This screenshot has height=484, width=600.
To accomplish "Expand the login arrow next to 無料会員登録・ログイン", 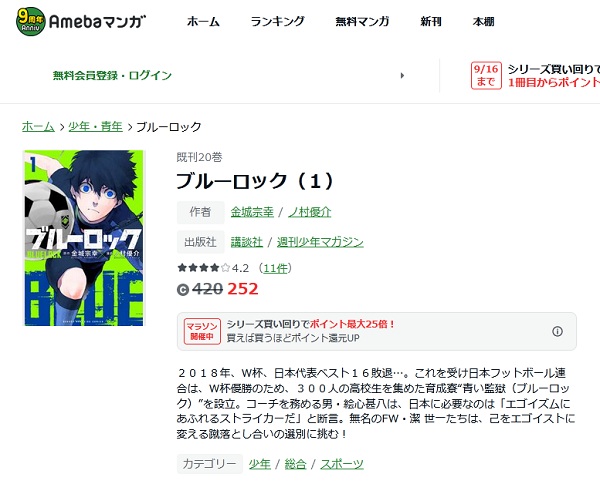I will (402, 75).
